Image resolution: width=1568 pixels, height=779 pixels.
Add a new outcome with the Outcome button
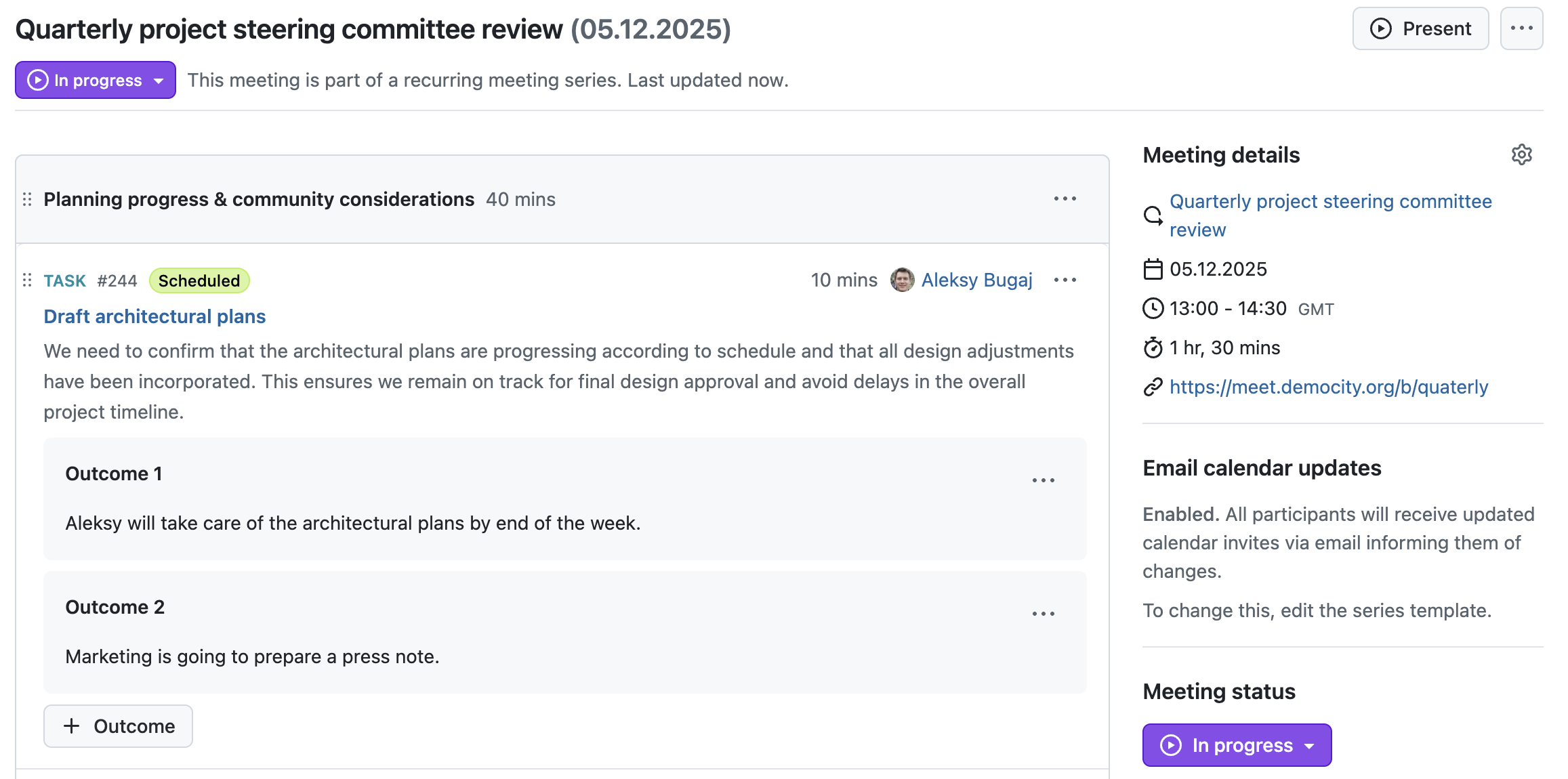(118, 726)
